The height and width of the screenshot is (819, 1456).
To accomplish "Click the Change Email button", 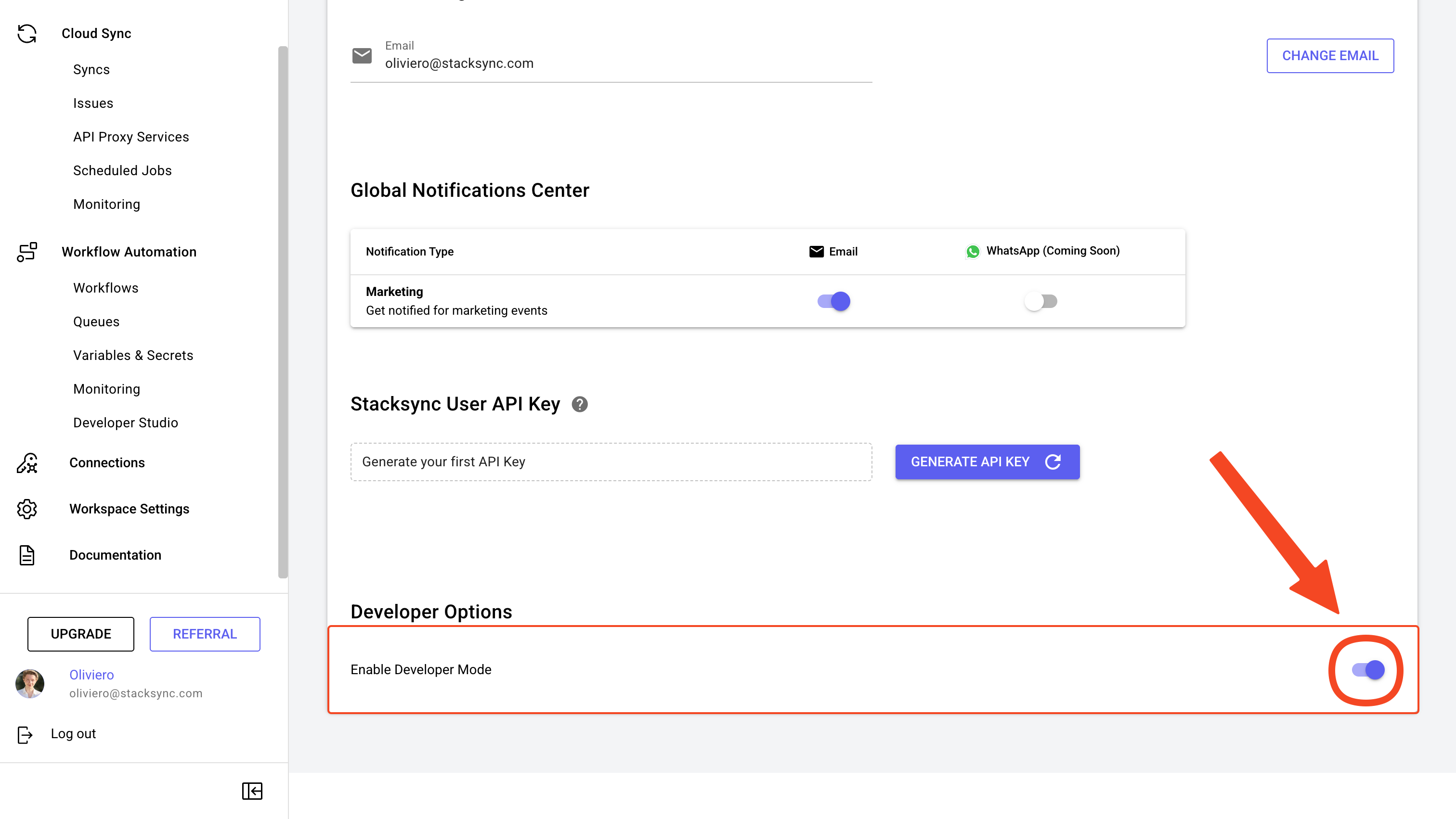I will (x=1329, y=55).
